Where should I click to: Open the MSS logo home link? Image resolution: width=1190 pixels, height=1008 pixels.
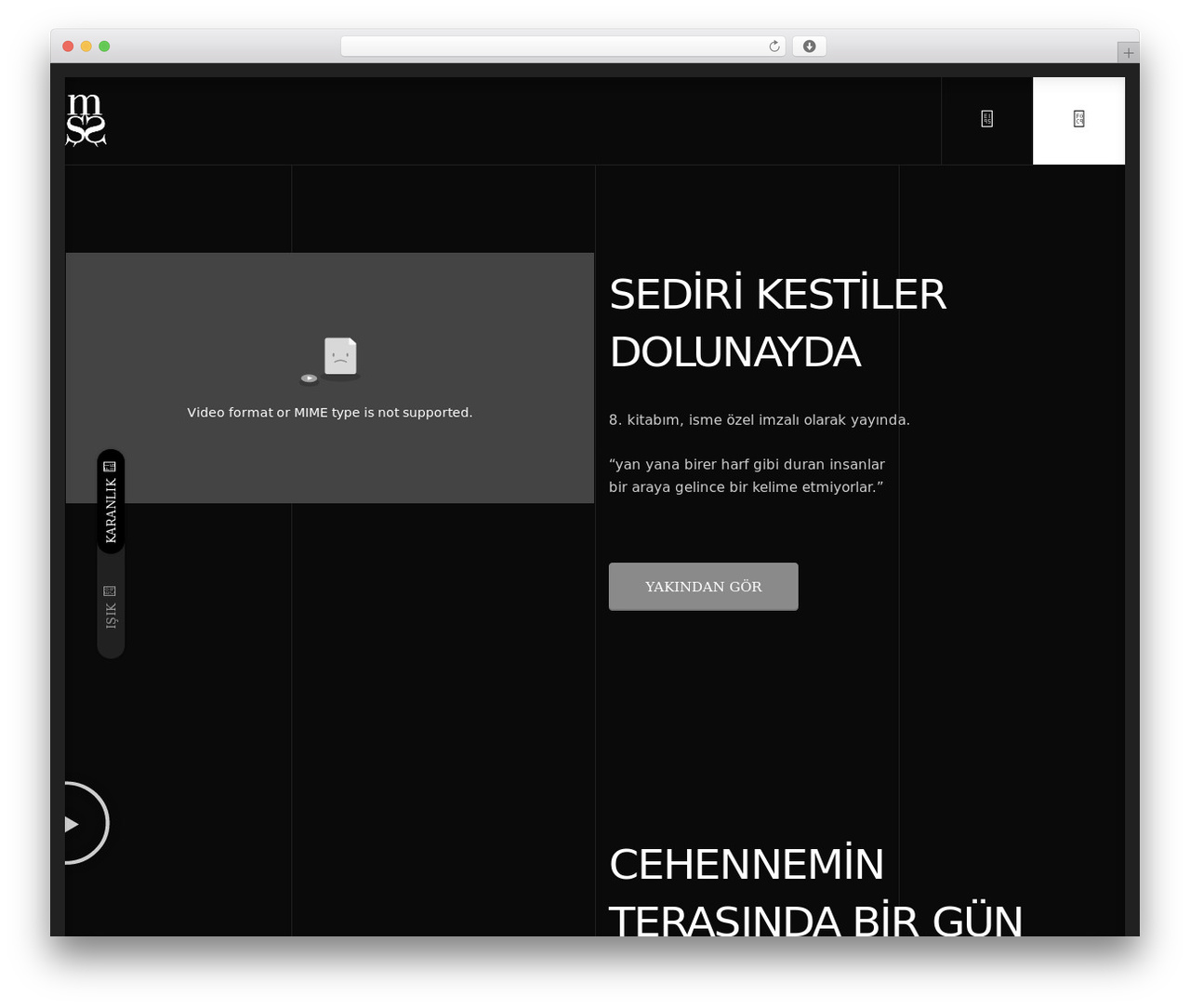(x=86, y=120)
